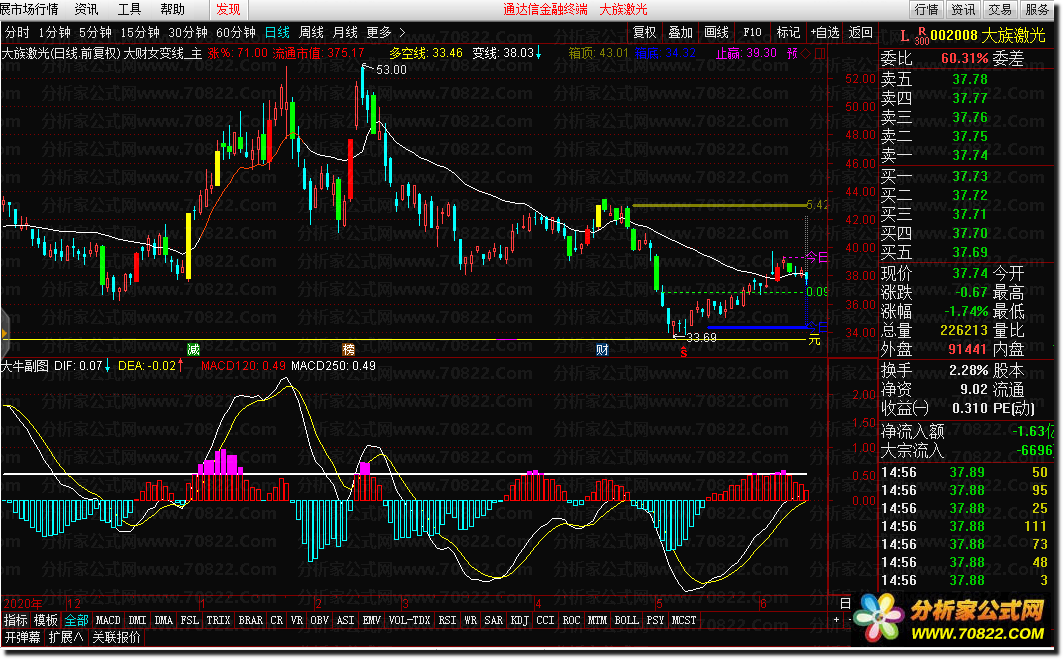
Task: Click the left-edge panel arrow handle
Action: (4, 333)
